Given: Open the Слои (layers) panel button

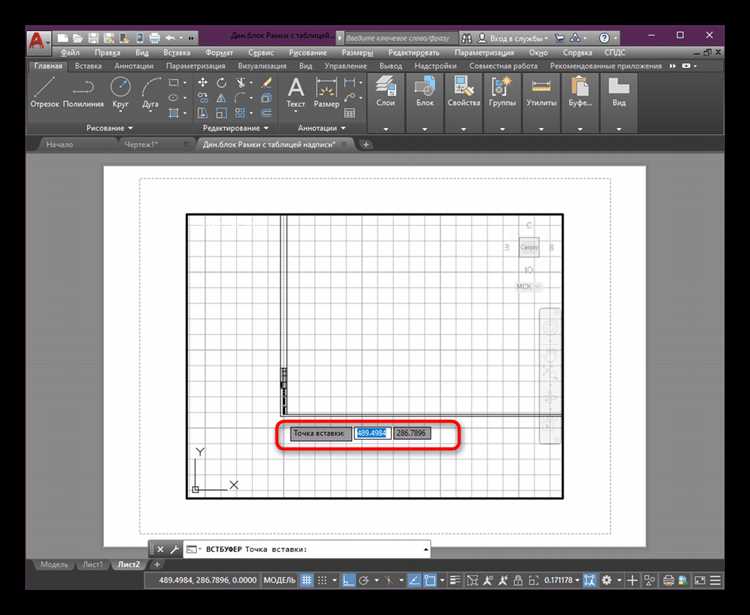Looking at the screenshot, I should (386, 93).
